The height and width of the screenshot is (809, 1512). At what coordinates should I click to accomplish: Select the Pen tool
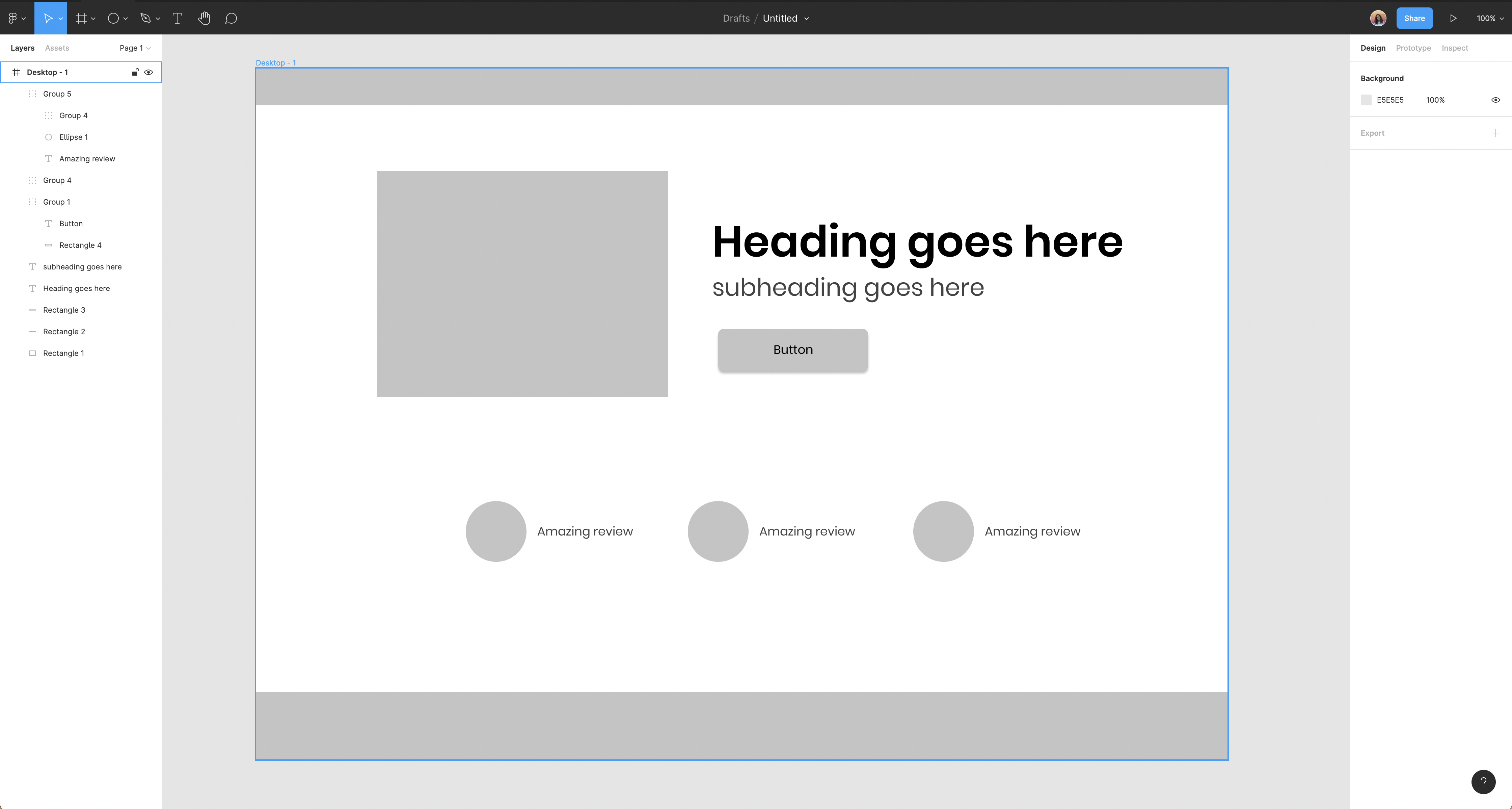coord(145,18)
